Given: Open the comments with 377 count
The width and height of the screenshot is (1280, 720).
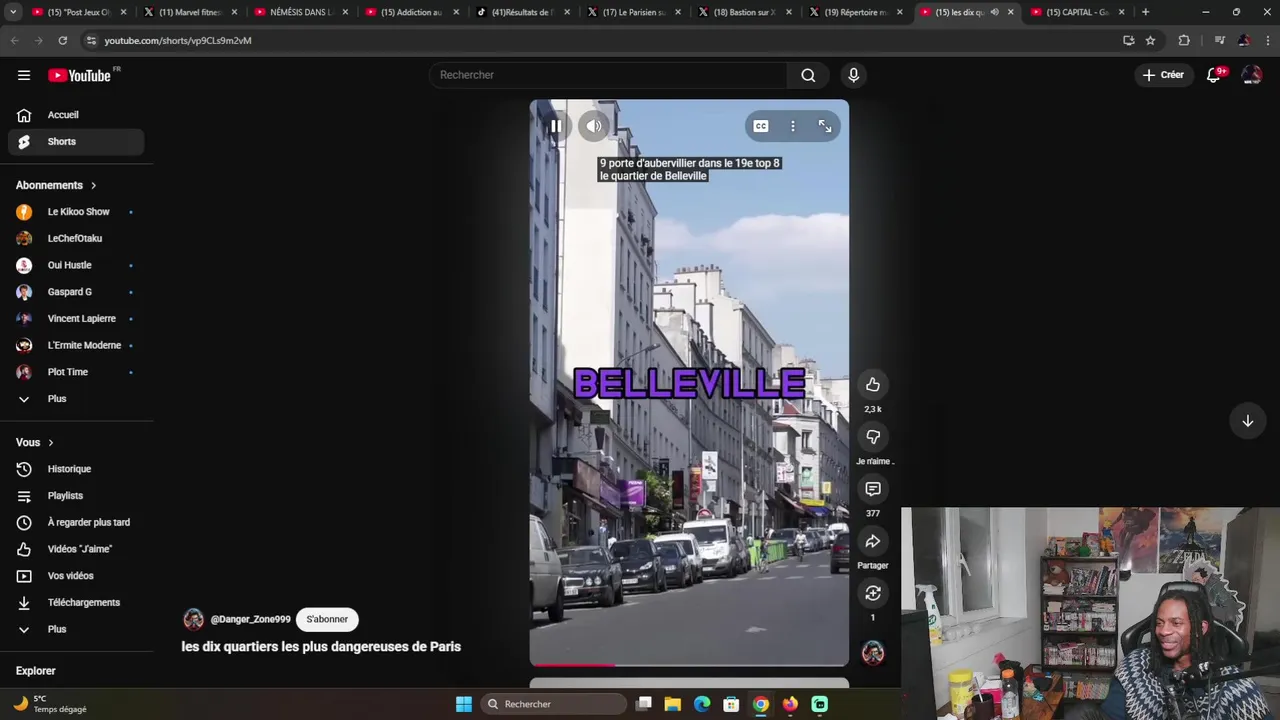Looking at the screenshot, I should 873,489.
